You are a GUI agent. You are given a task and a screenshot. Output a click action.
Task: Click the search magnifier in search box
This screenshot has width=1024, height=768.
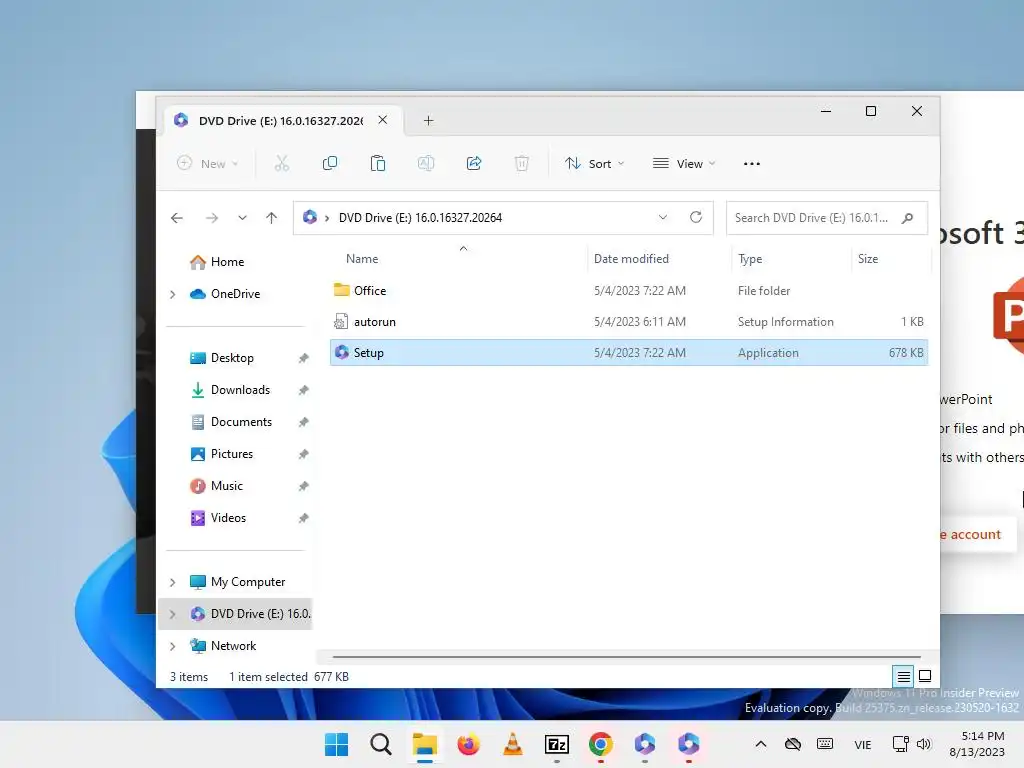(907, 218)
